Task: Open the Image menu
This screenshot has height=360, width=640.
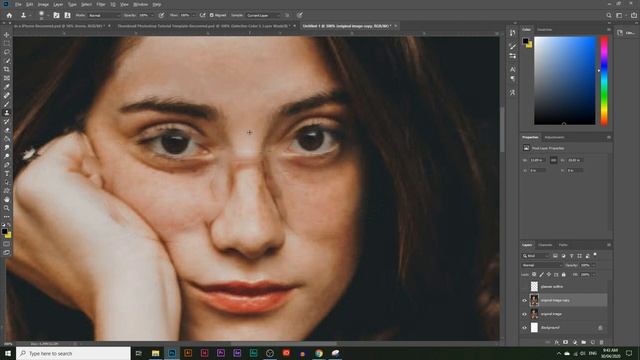Action: click(43, 4)
